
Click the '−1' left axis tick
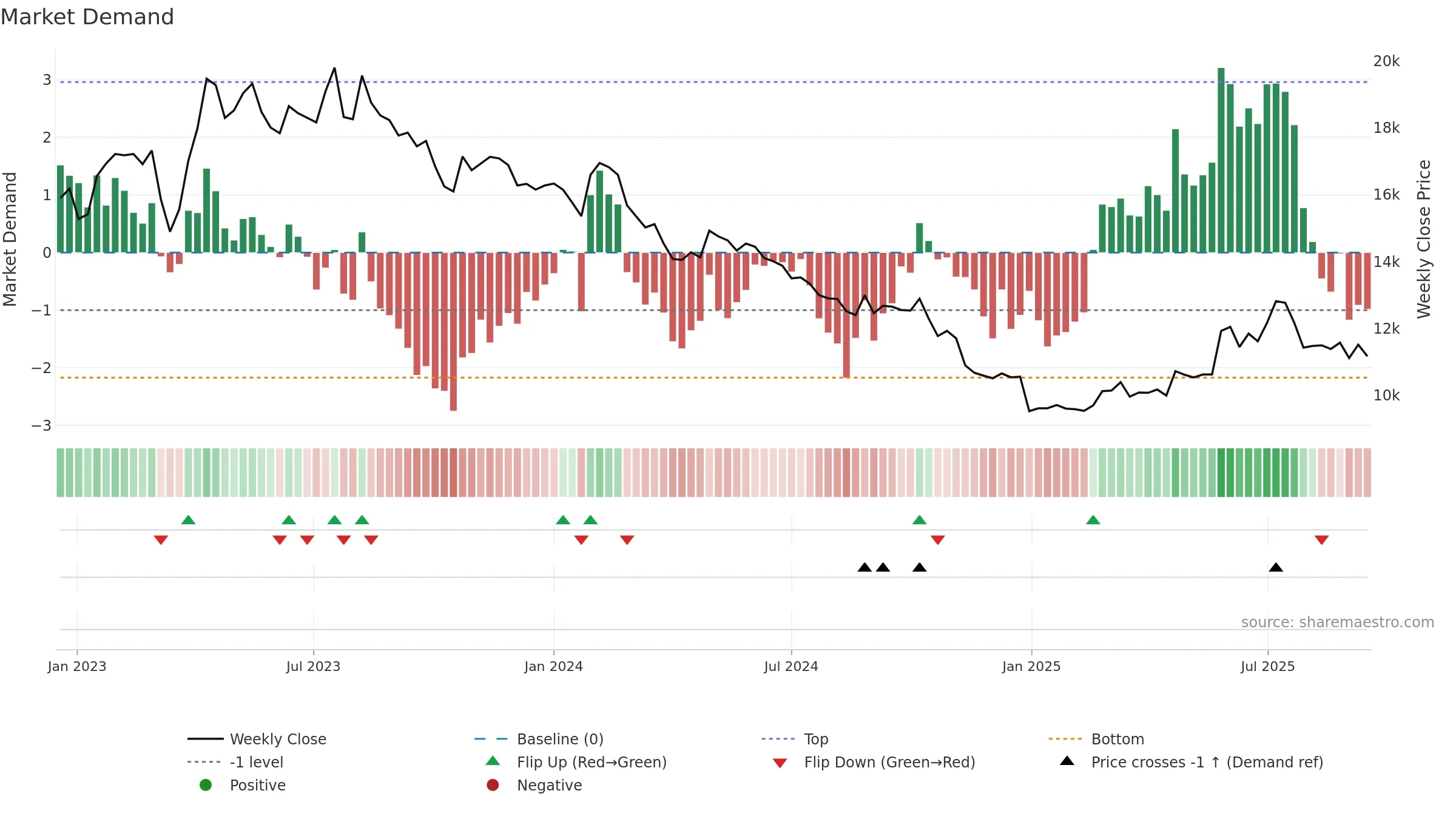pyautogui.click(x=41, y=310)
